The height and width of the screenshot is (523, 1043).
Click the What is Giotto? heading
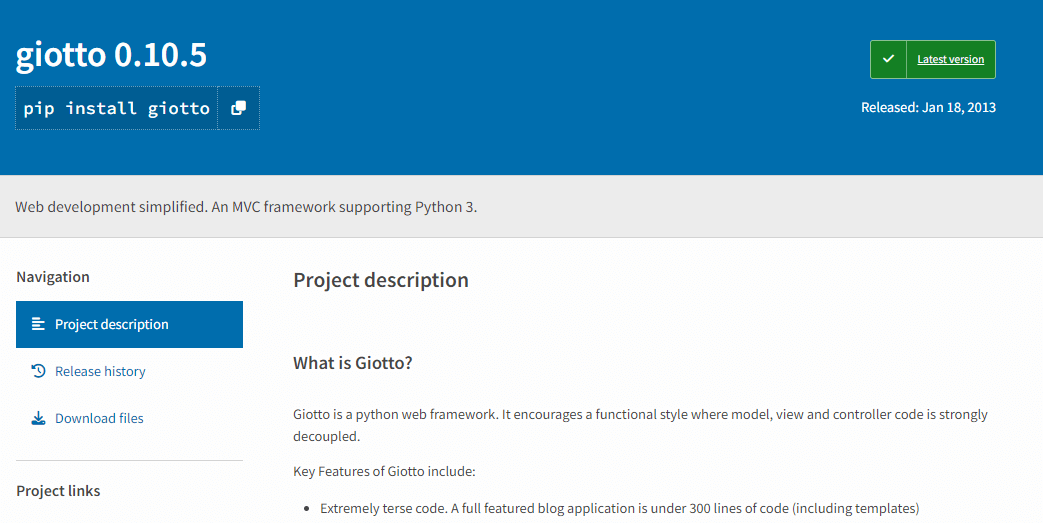tap(352, 363)
